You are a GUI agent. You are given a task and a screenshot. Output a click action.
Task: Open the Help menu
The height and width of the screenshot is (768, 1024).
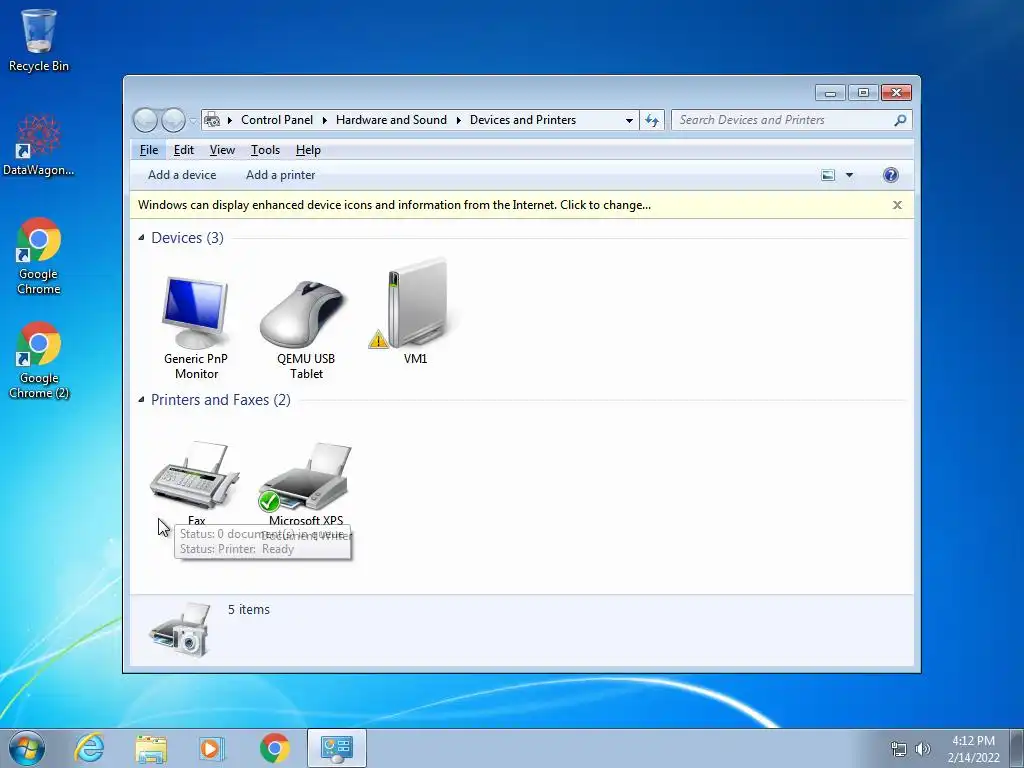coord(308,150)
